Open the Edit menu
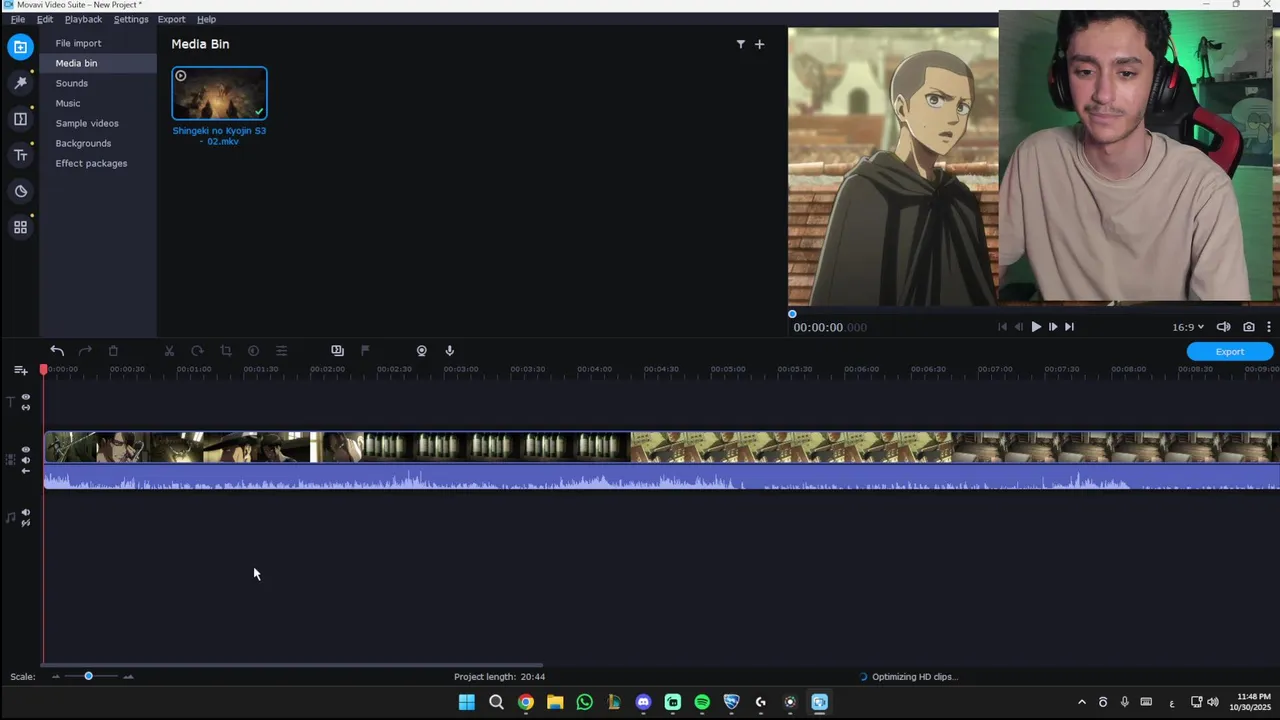The width and height of the screenshot is (1280, 720). click(x=45, y=19)
